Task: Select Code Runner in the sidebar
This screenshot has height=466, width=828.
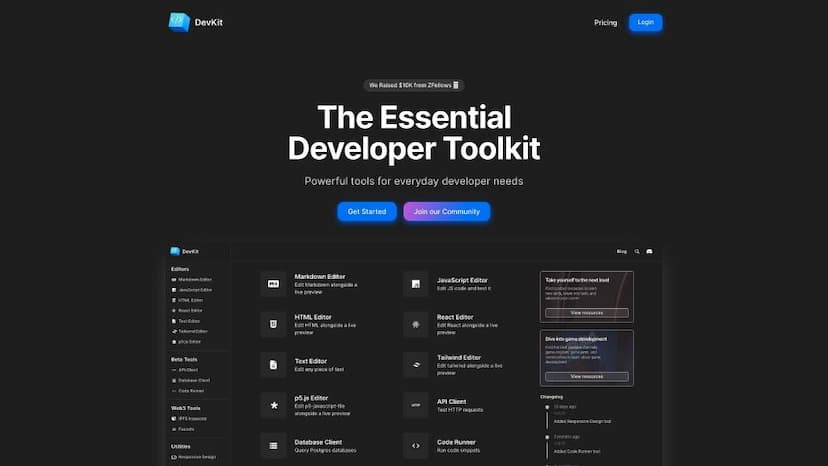Action: 188,391
